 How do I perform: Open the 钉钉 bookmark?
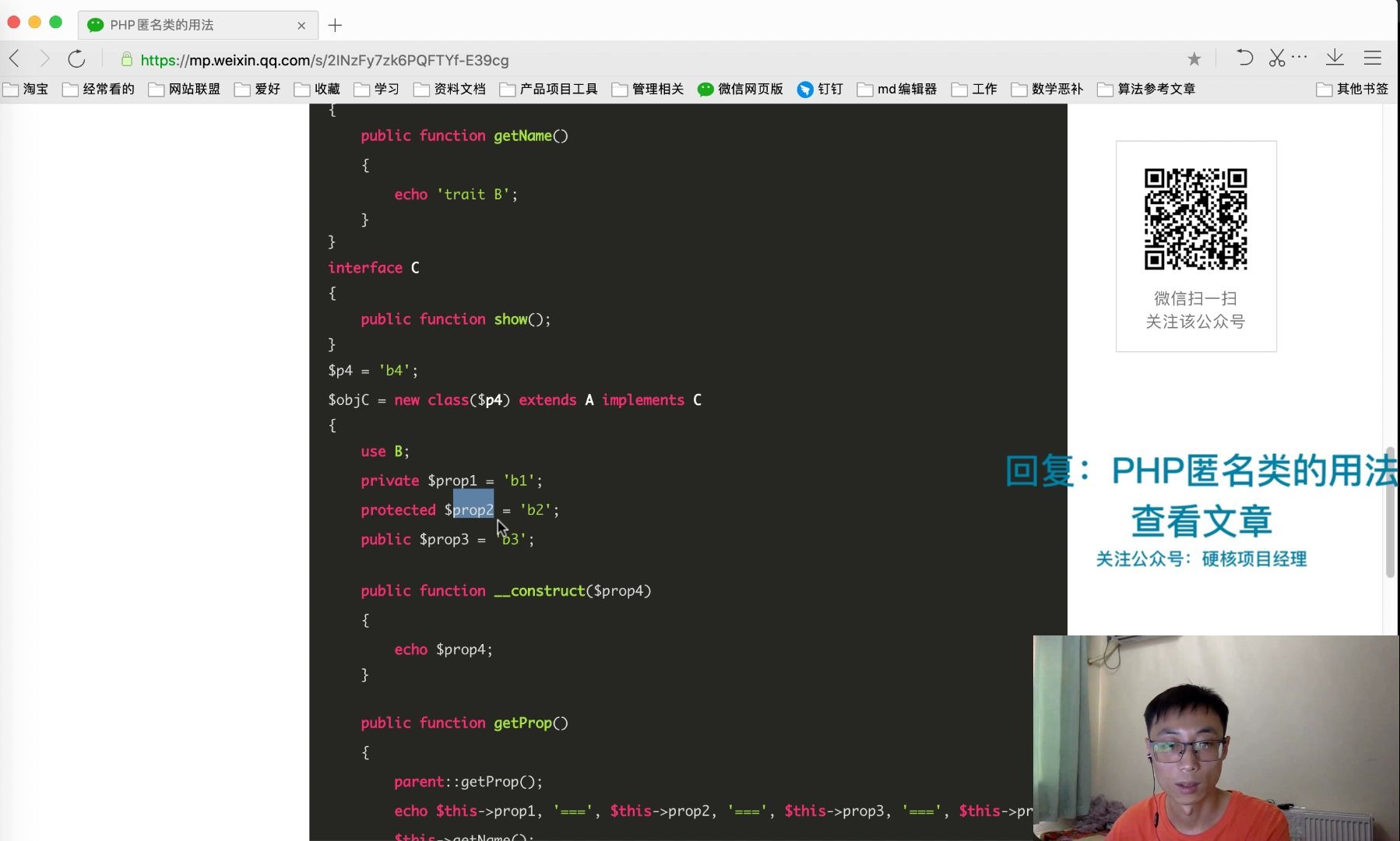821,90
